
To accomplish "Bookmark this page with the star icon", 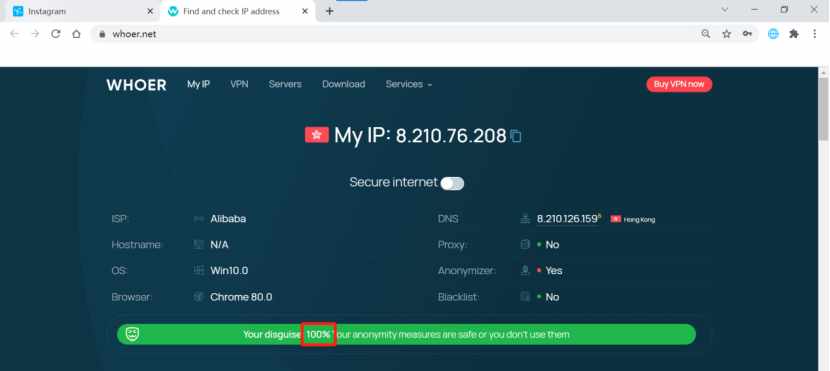I will click(x=726, y=34).
